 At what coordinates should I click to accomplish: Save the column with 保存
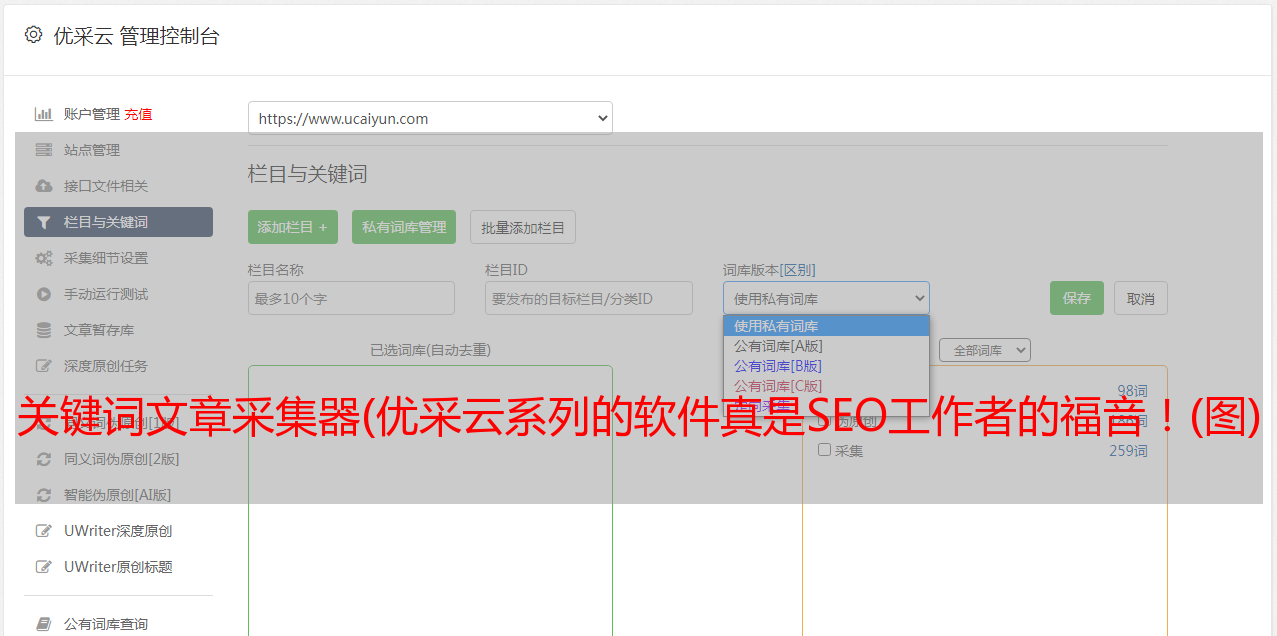click(x=1077, y=298)
